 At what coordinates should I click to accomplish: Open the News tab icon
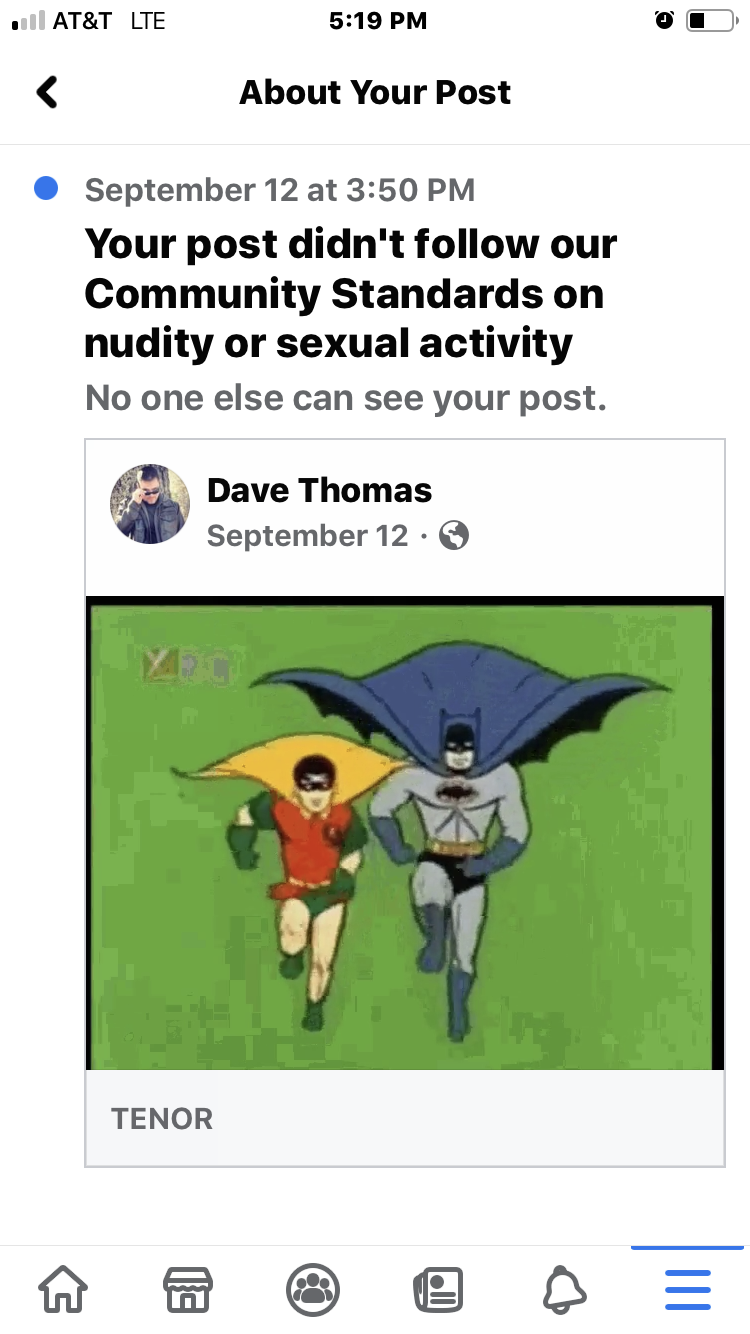tap(438, 1289)
